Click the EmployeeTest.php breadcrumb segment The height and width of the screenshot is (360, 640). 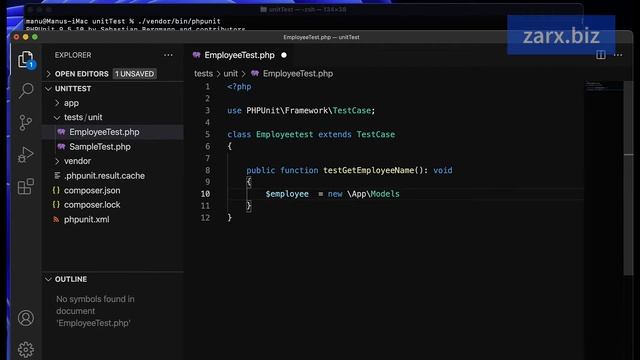[298, 73]
